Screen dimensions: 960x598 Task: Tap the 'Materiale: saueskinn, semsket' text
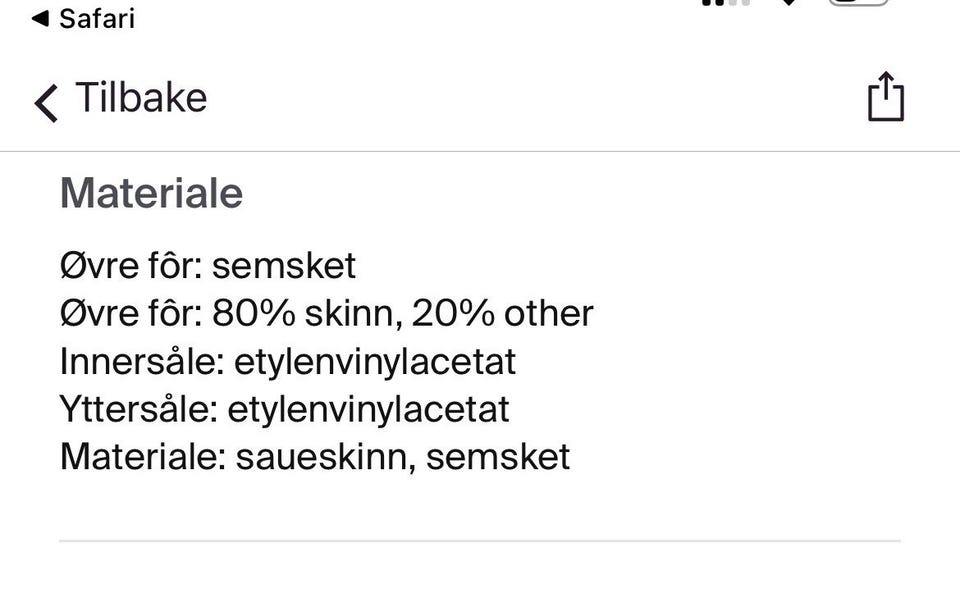[x=315, y=456]
